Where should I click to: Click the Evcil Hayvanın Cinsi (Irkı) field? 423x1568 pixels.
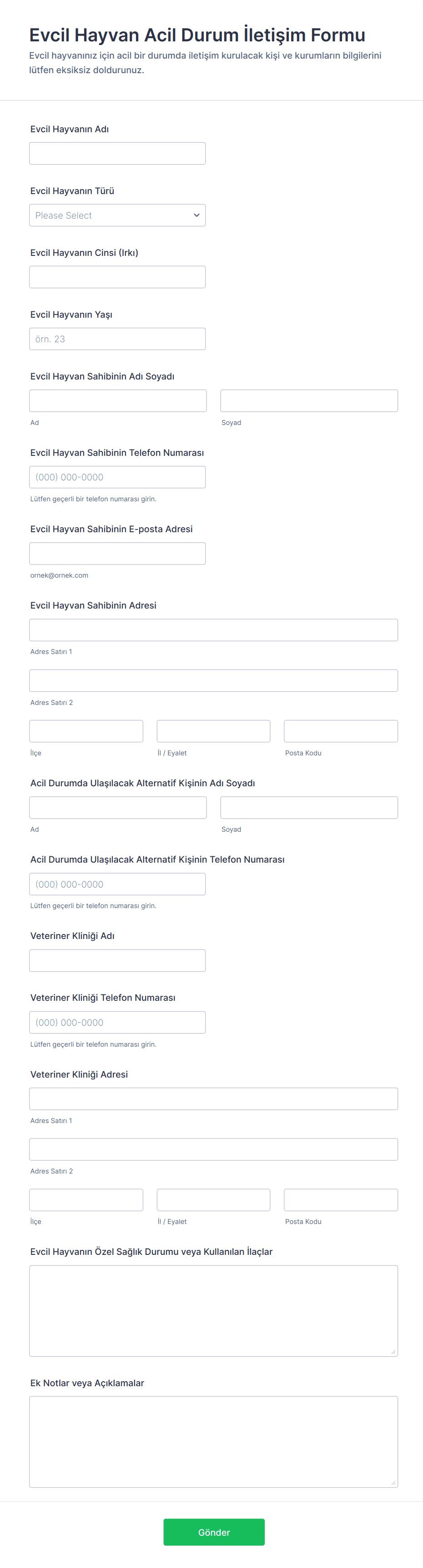click(x=117, y=276)
